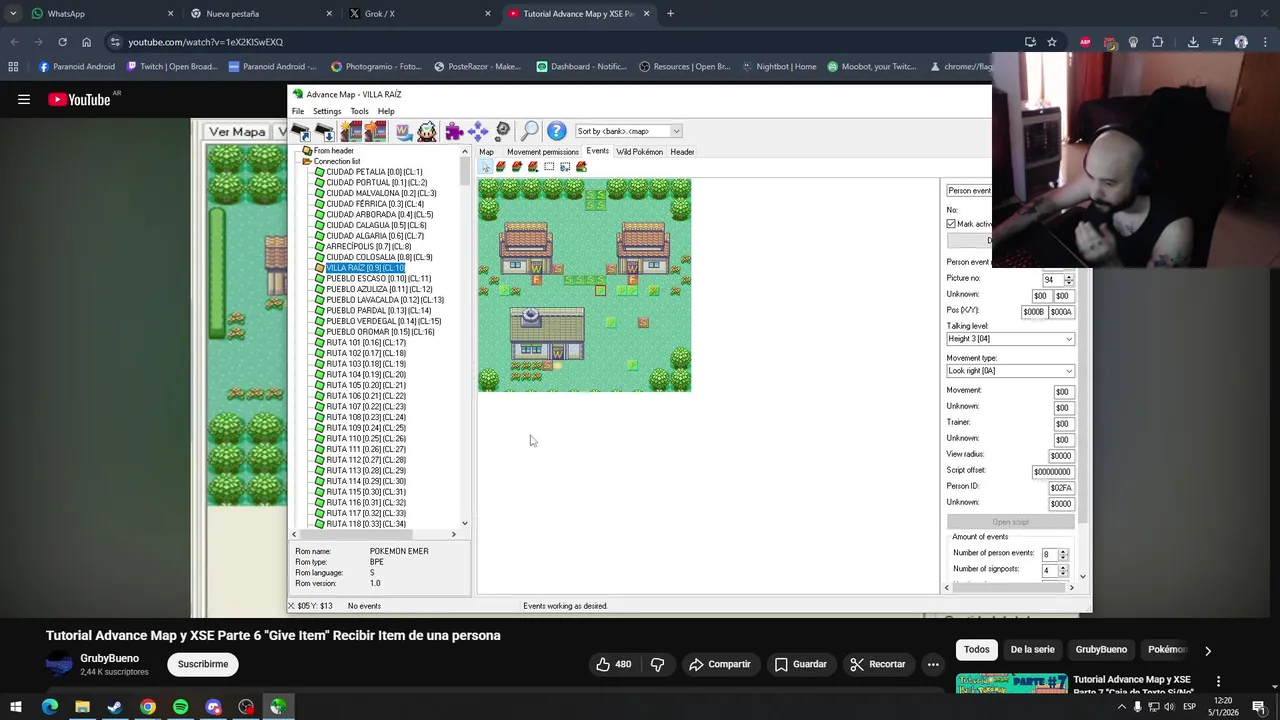Open the Settings menu
Image resolution: width=1280 pixels, height=720 pixels.
327,111
